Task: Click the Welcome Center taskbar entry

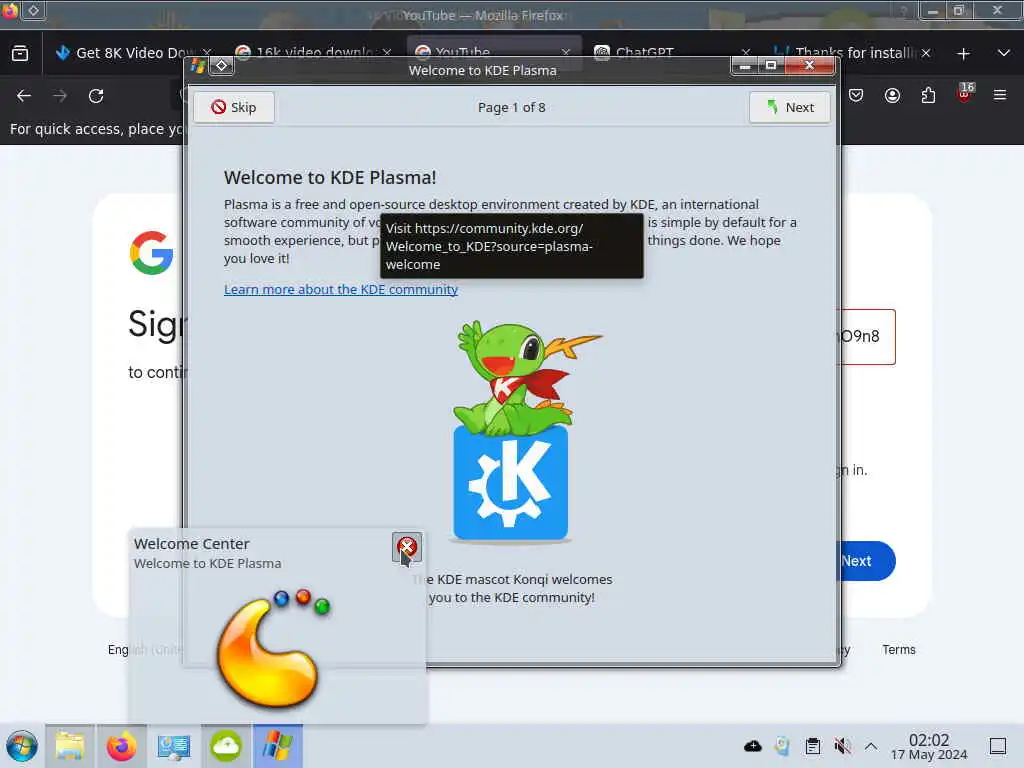Action: point(278,746)
